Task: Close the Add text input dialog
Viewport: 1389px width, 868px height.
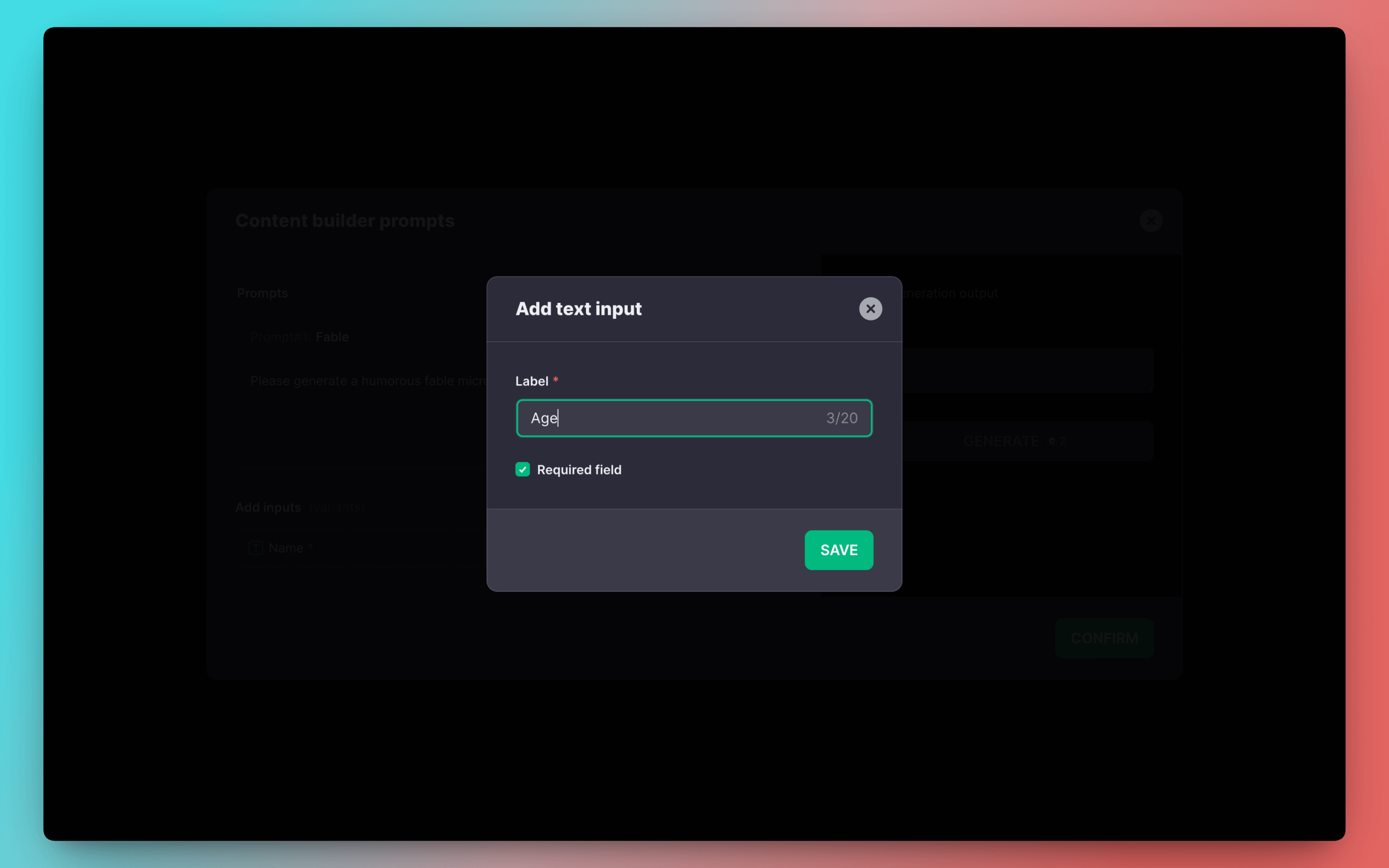Action: (870, 309)
